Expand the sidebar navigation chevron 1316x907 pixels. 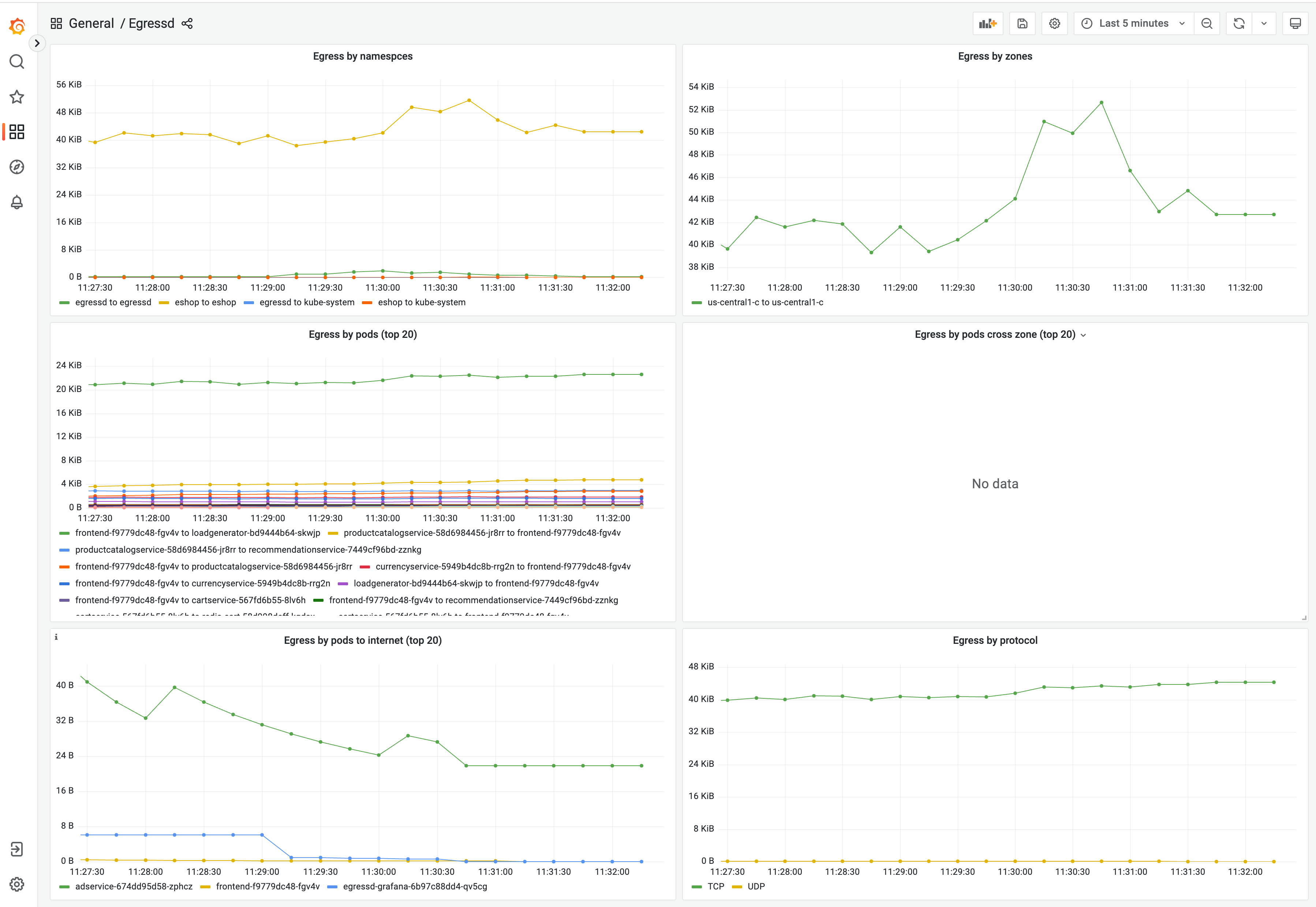[37, 43]
